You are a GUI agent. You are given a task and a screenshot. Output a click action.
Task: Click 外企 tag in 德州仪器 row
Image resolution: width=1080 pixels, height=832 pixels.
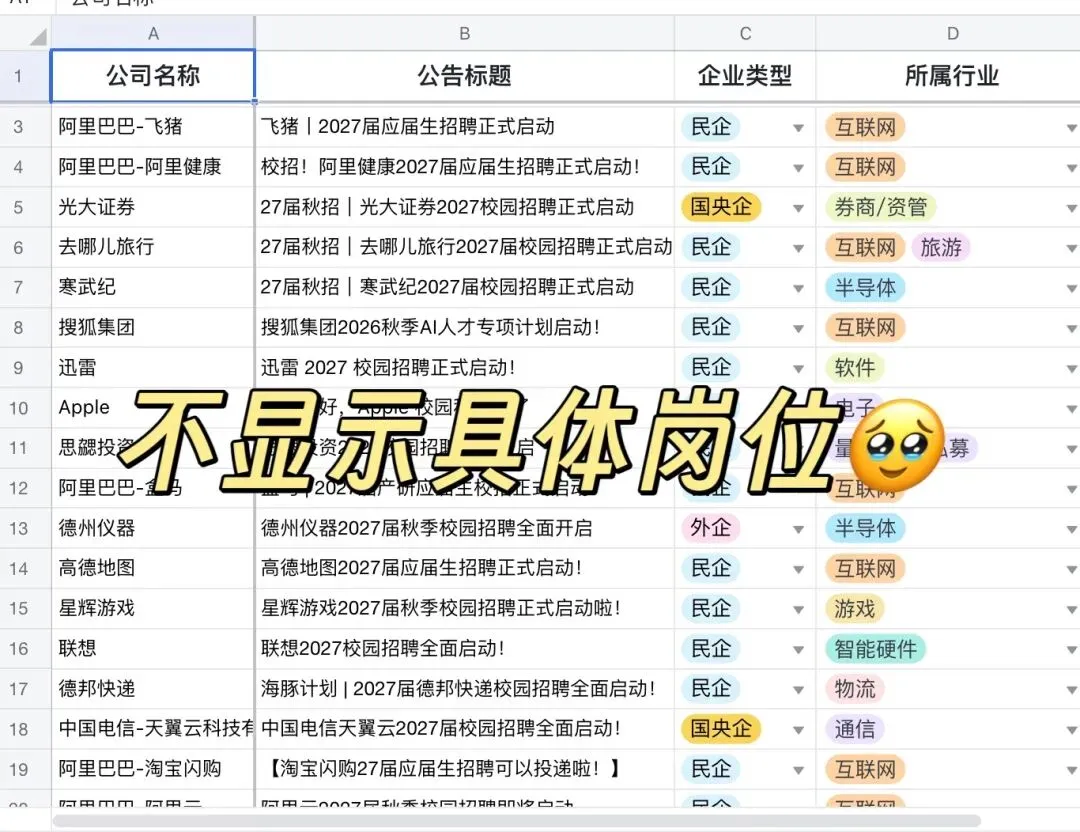710,528
